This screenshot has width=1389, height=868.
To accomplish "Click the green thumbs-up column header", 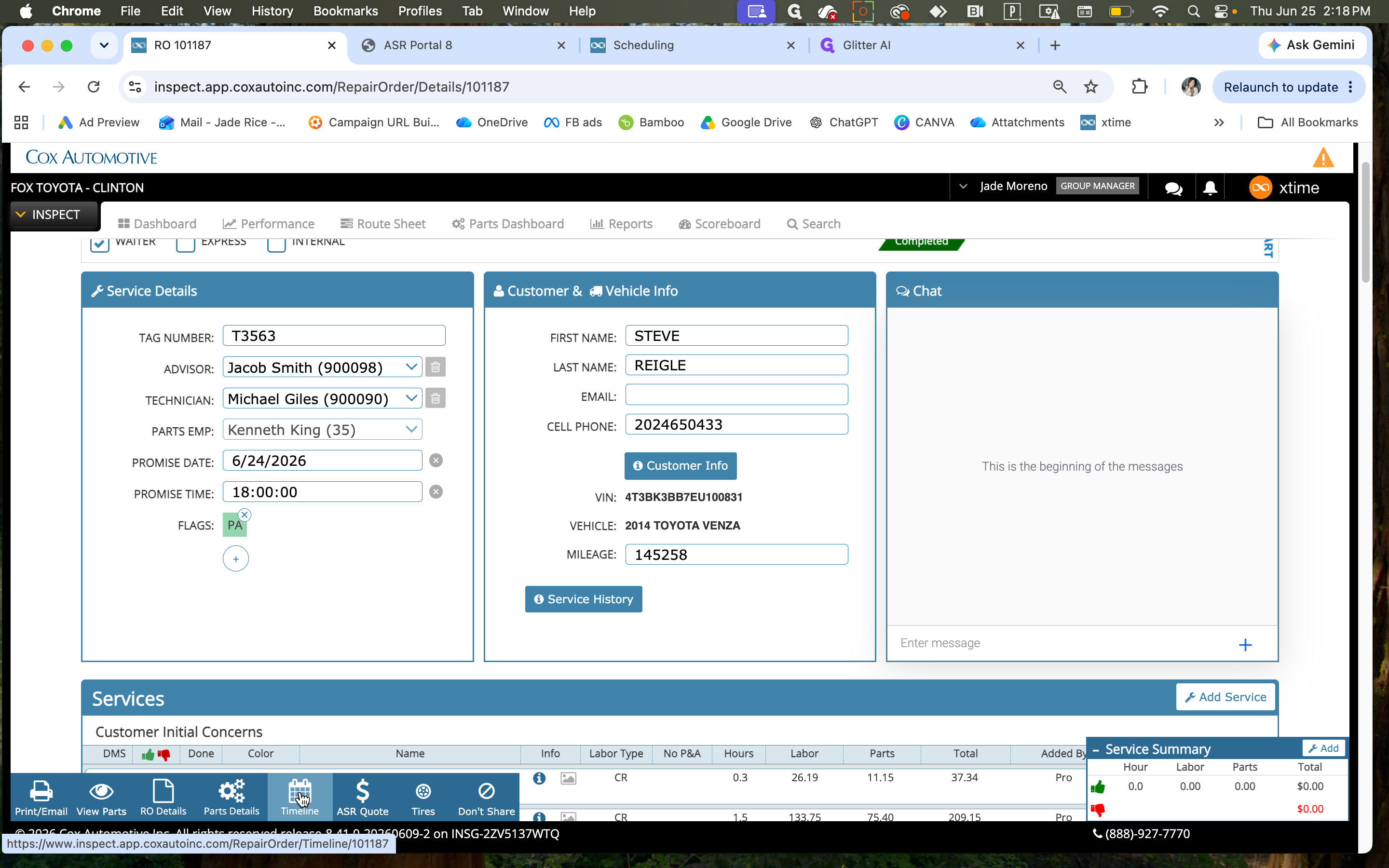I will click(x=148, y=754).
